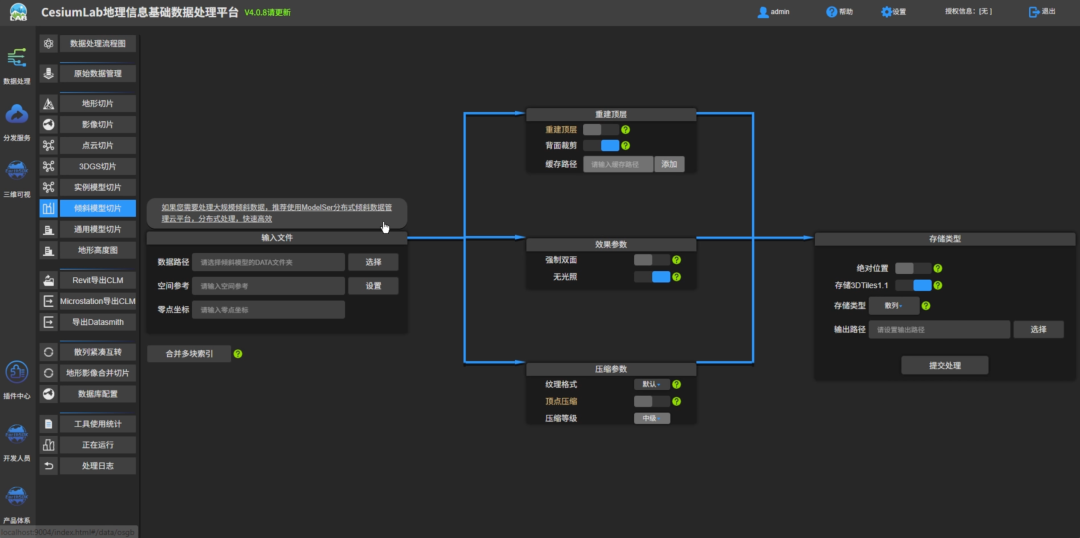The width and height of the screenshot is (1080, 538).
Task: Click the icon beside Revit导出CLM
Action: tap(48, 280)
